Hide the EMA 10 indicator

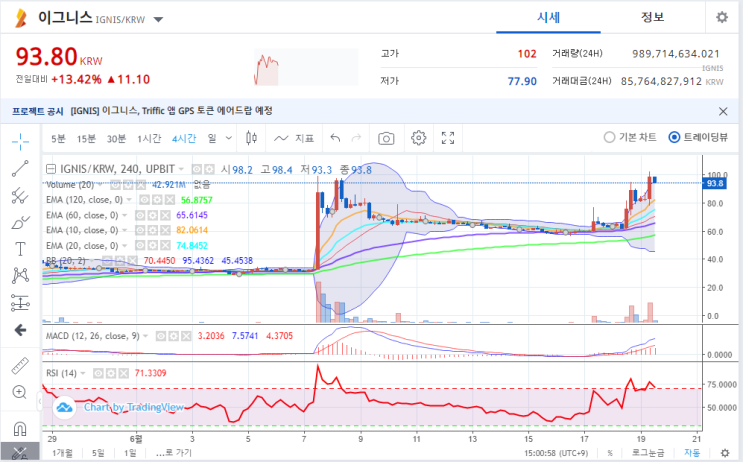click(x=140, y=230)
